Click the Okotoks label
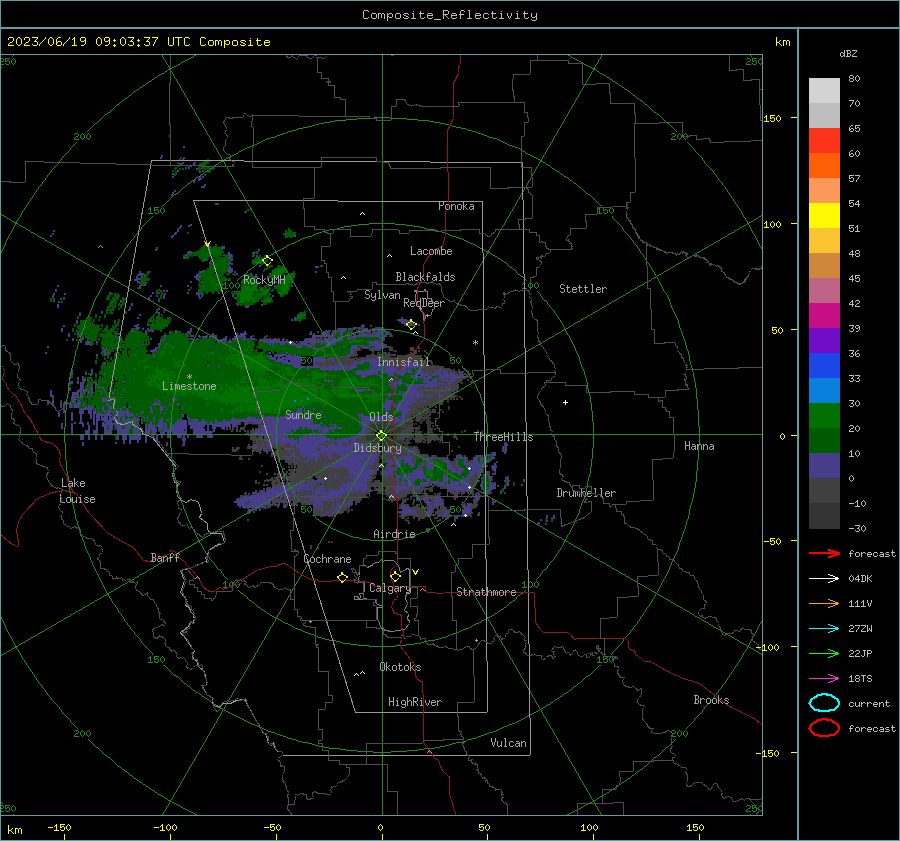The image size is (900, 841). click(400, 667)
